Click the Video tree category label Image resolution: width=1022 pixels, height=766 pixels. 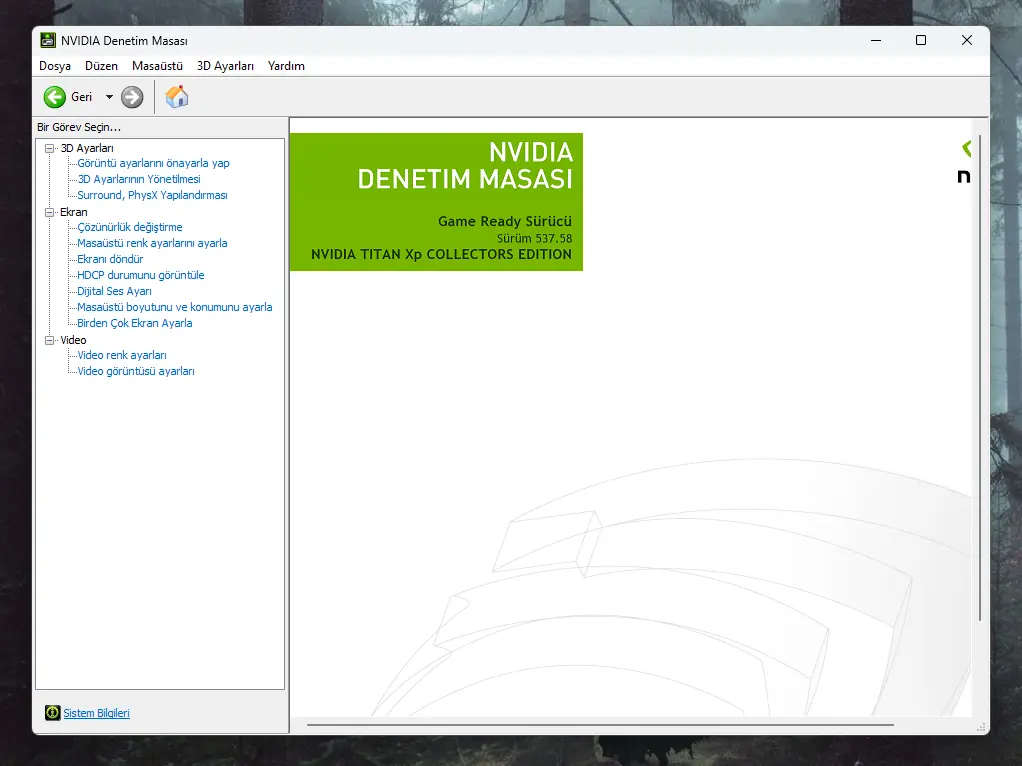pos(73,340)
